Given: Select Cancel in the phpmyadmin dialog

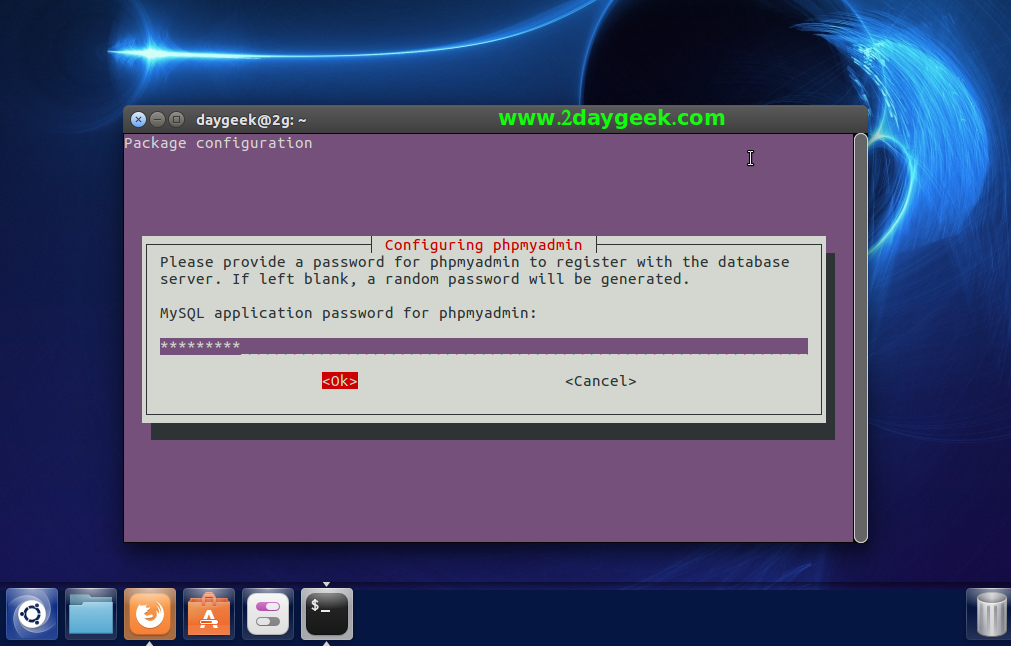Looking at the screenshot, I should 600,381.
